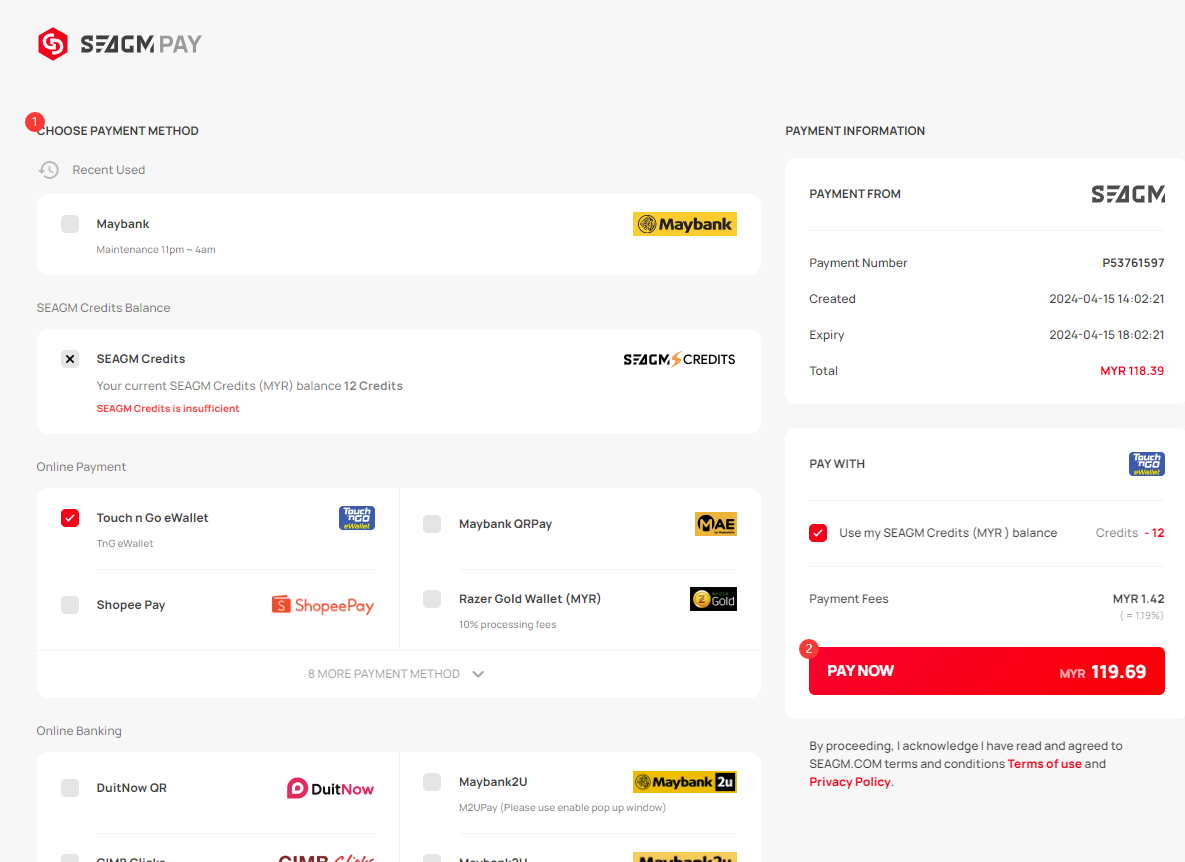Click the Touch n Go icon in Pay With

(1146, 464)
